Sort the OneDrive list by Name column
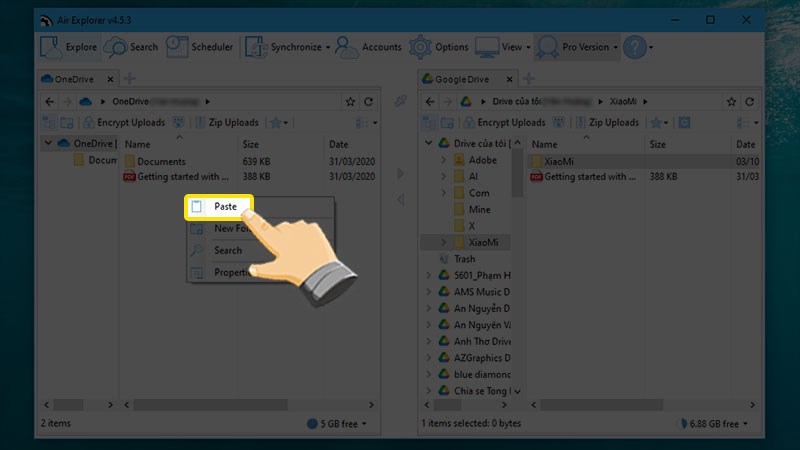The width and height of the screenshot is (800, 450). pos(138,144)
